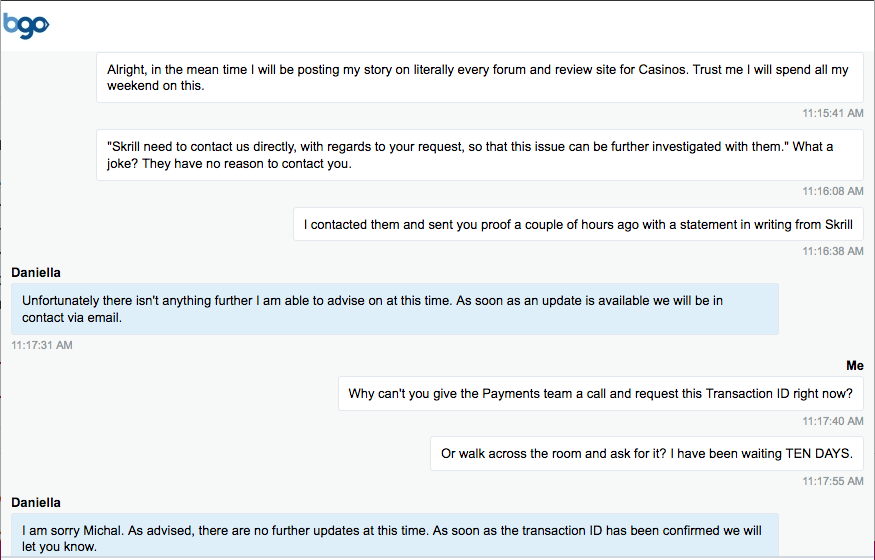
Task: Click the 11:17:55 AM timestamp
Action: point(833,481)
